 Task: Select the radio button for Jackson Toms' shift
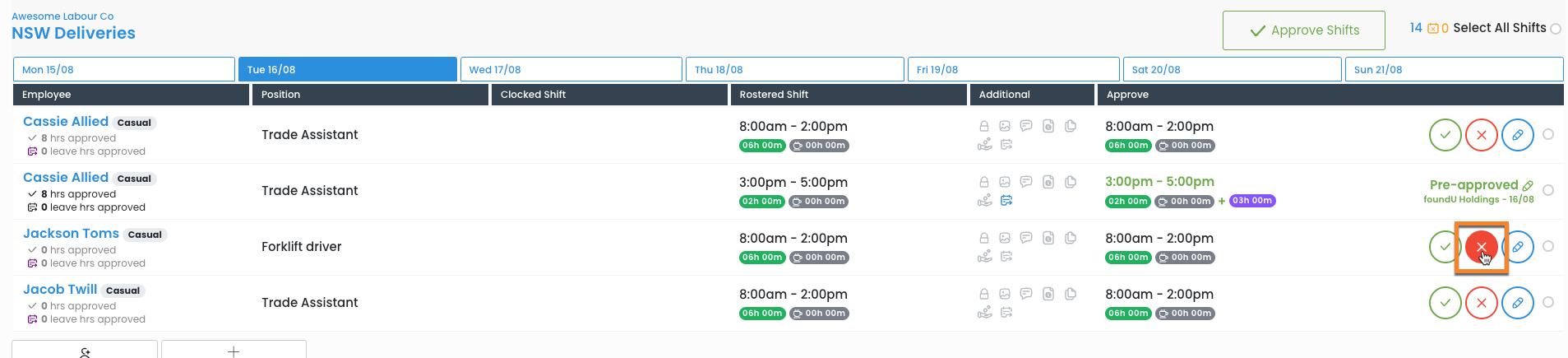1548,246
